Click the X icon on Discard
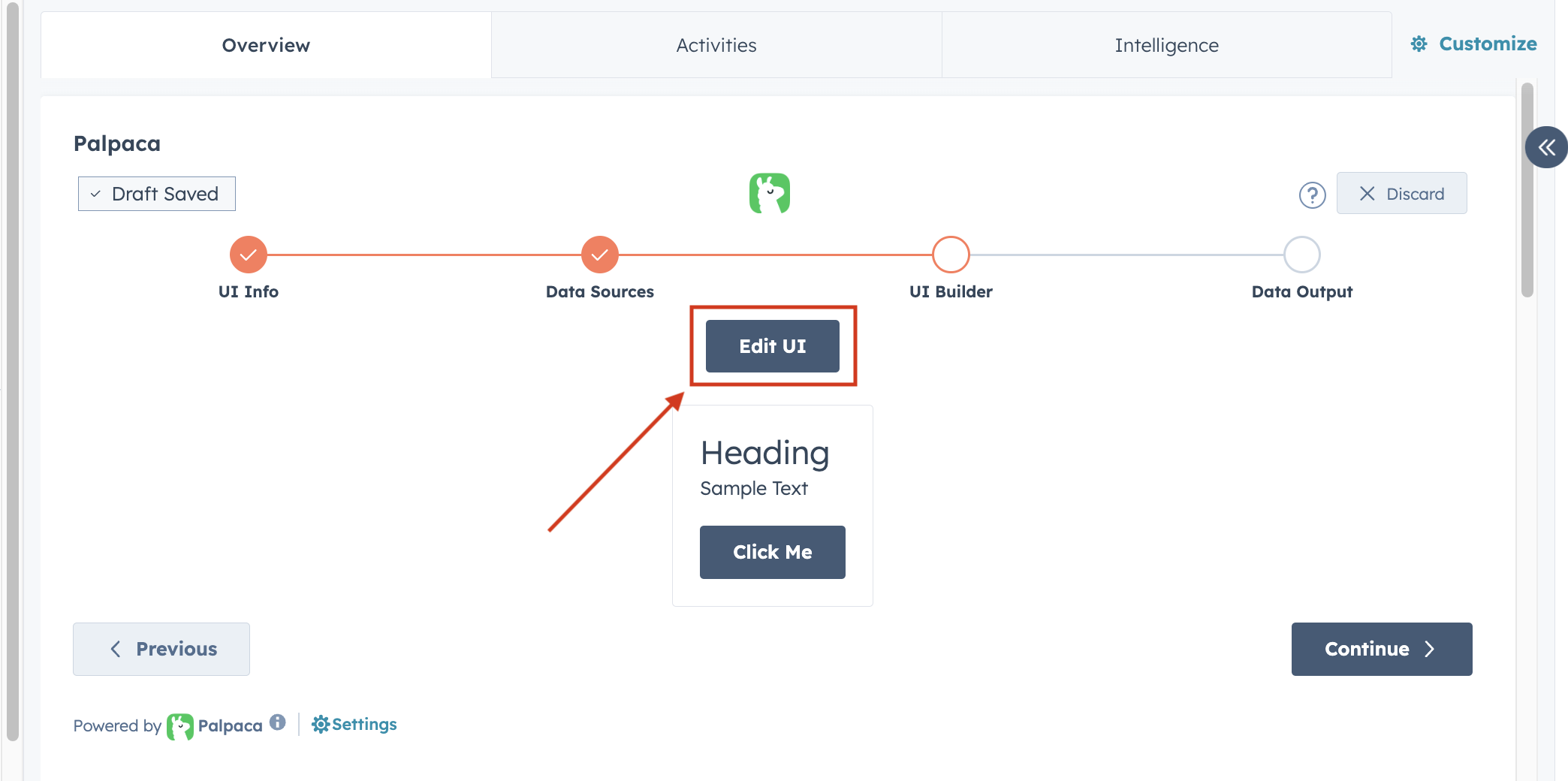1568x781 pixels. click(x=1367, y=194)
